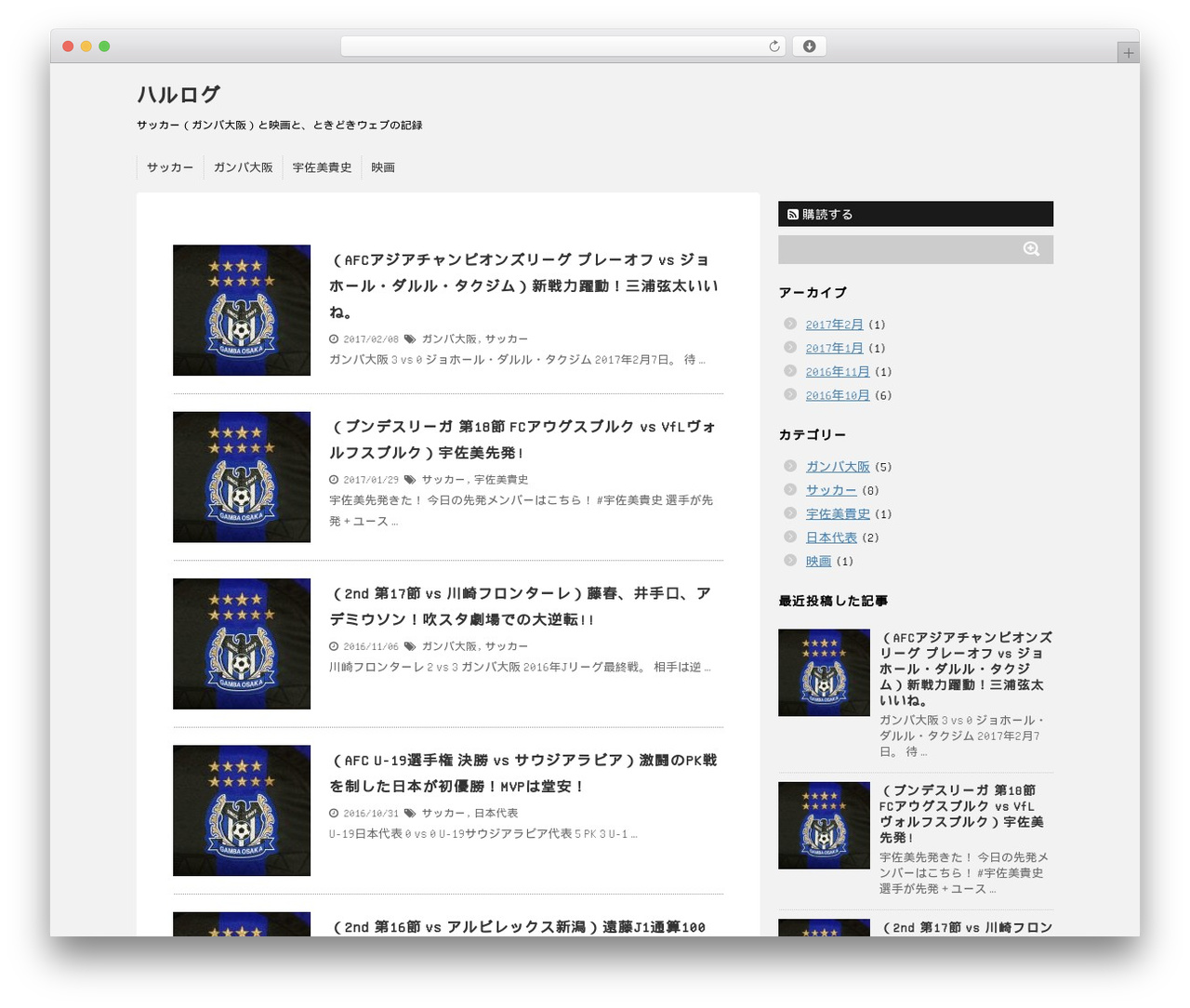Click the bullet icon beside 映画 category
Screen dimensions: 1190x1008
790,561
